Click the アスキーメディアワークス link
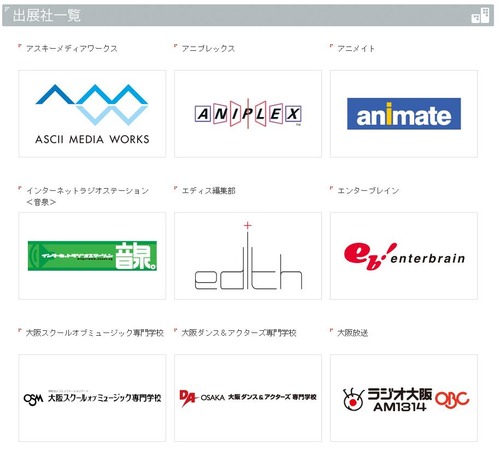500x461 pixels. point(72,49)
